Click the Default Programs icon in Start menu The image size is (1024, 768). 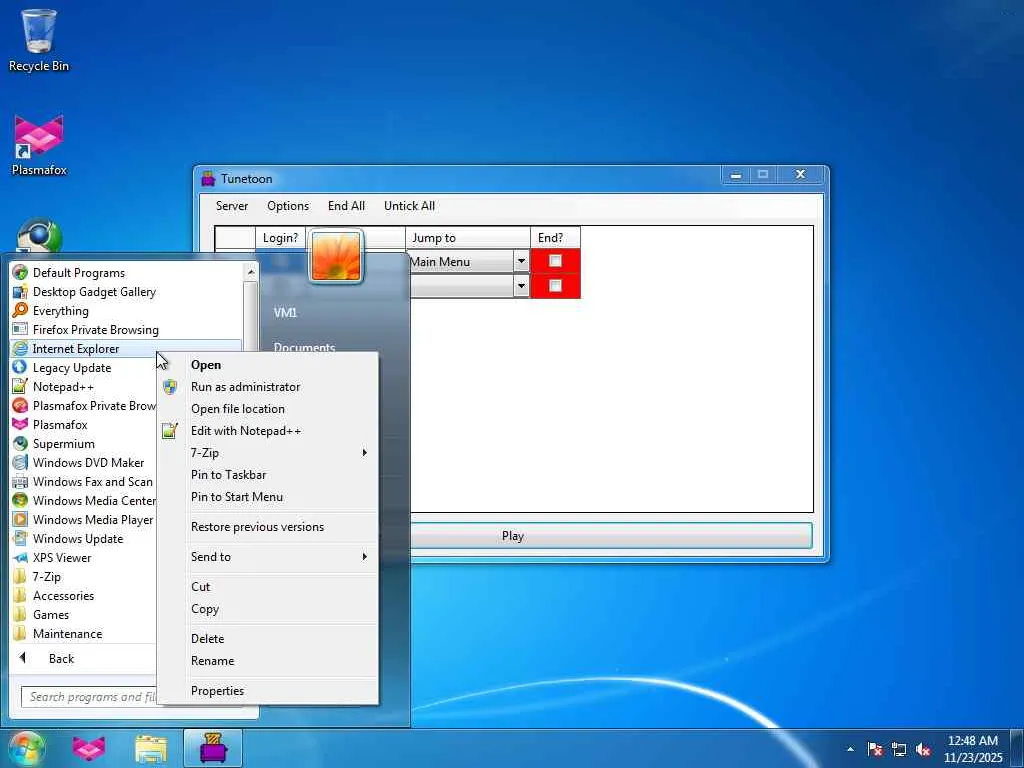click(20, 272)
